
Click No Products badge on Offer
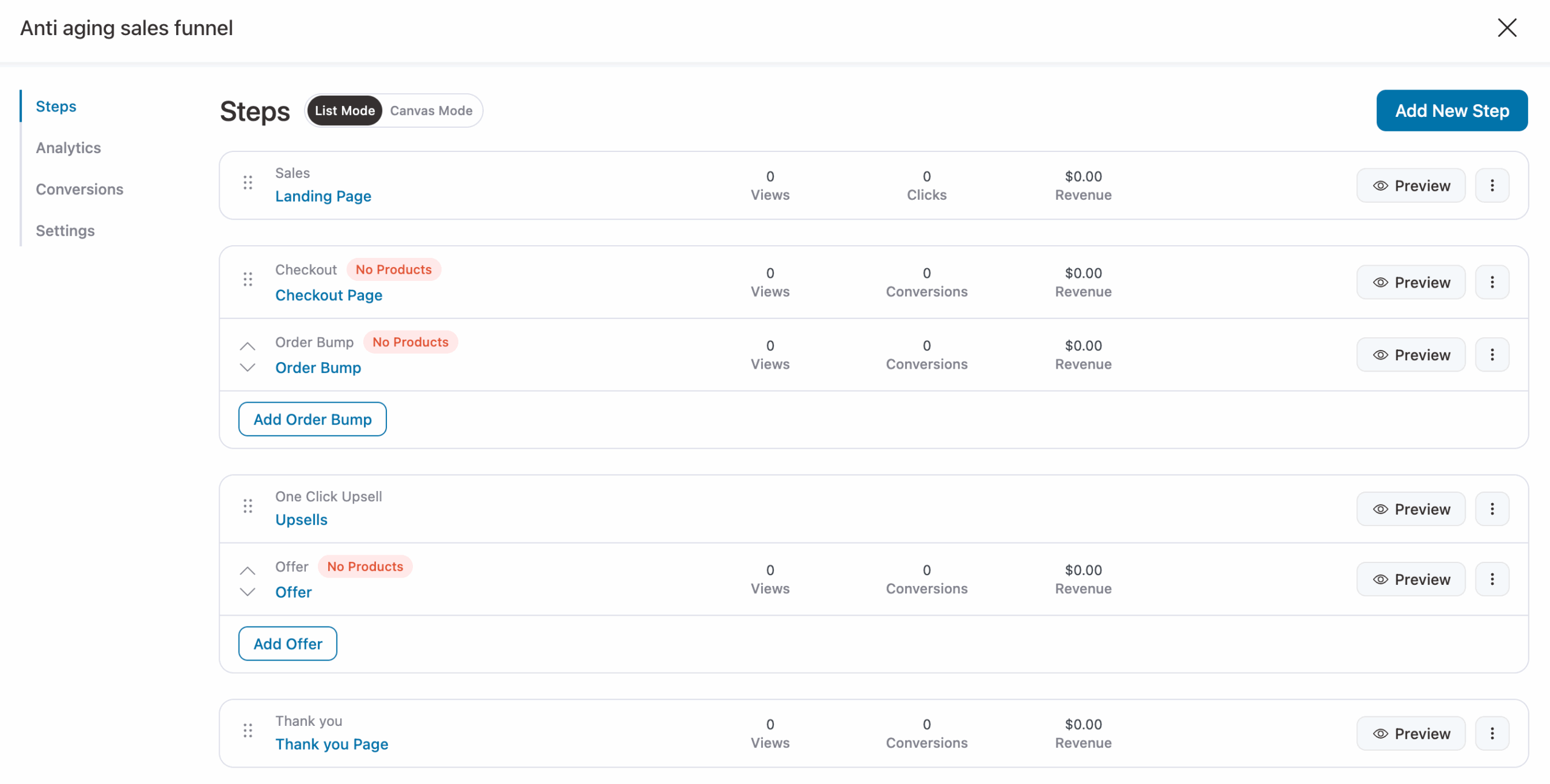365,567
